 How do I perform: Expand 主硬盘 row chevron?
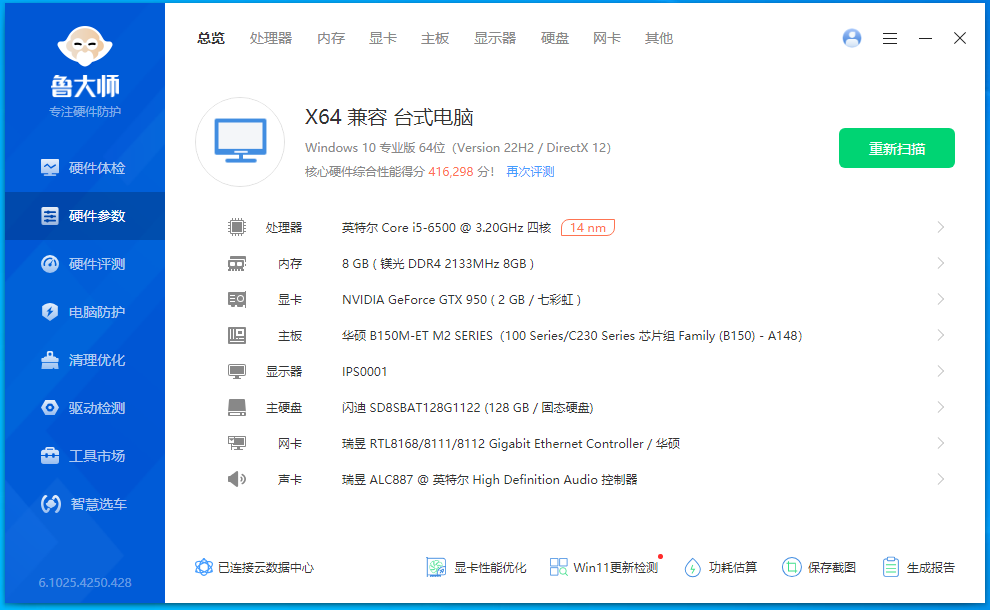pos(940,407)
